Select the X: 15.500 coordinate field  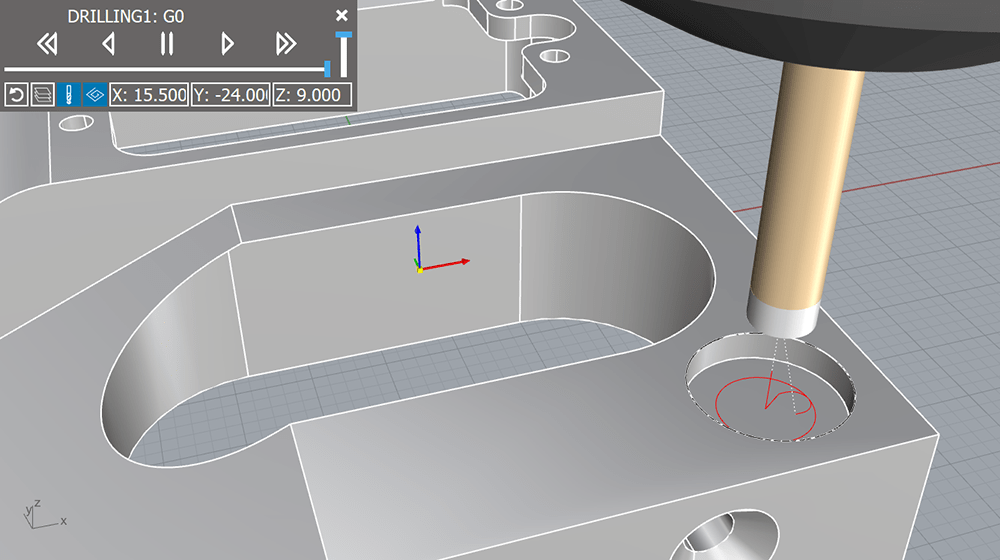pyautogui.click(x=149, y=95)
